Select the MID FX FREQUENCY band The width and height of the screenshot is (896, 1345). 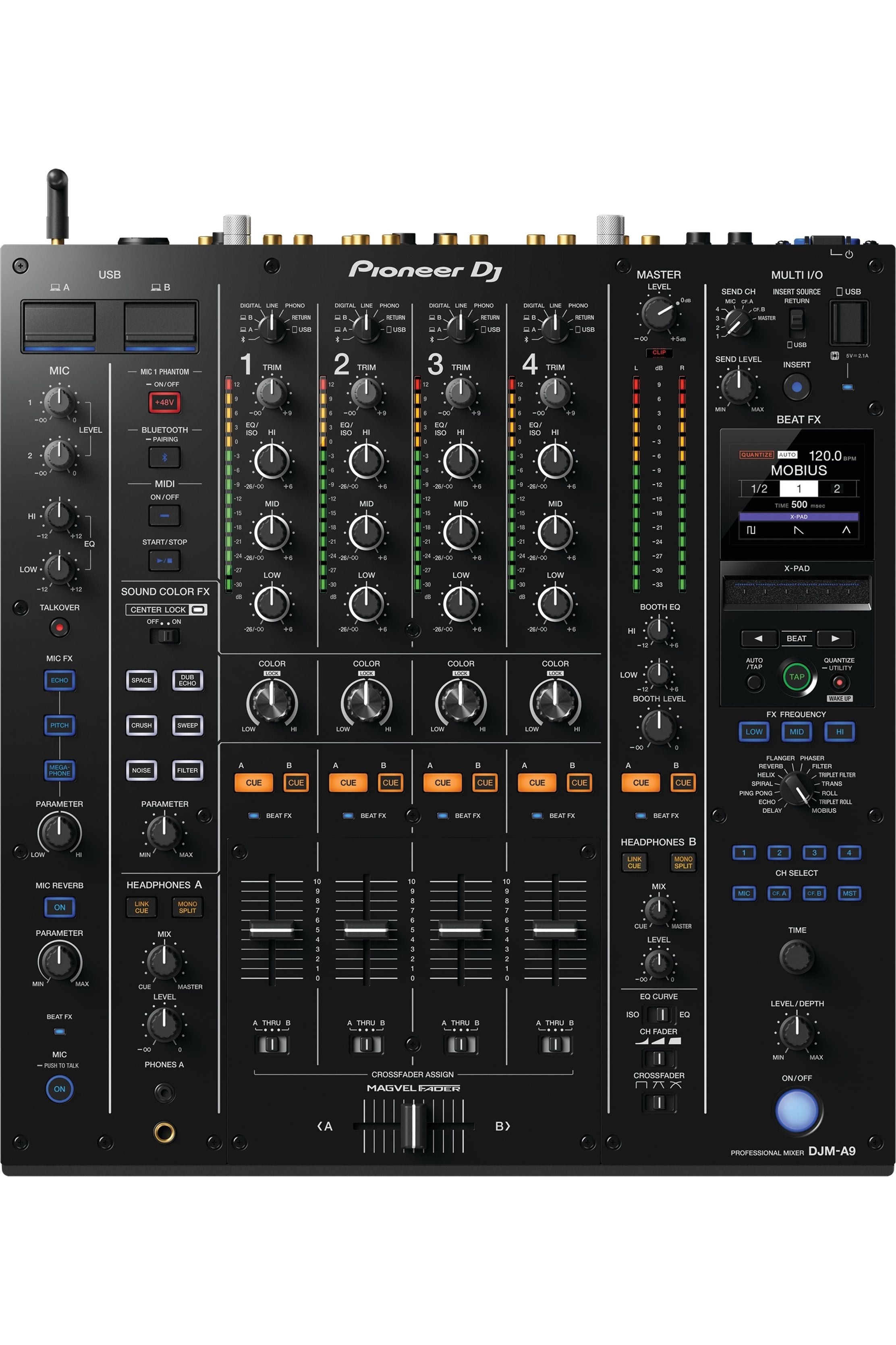tap(796, 732)
